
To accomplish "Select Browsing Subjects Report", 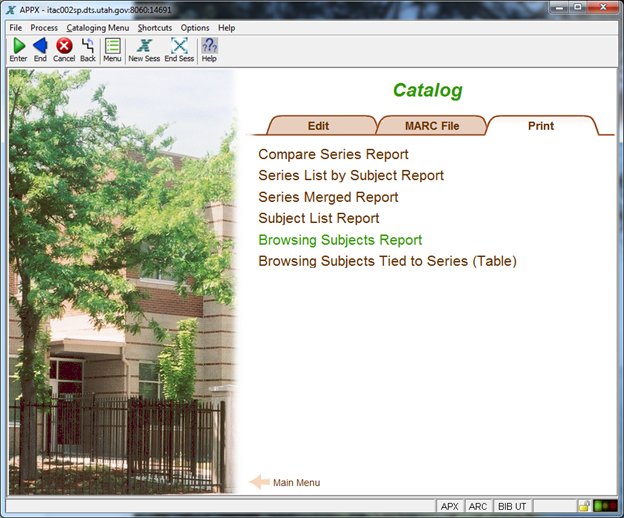I will 340,240.
